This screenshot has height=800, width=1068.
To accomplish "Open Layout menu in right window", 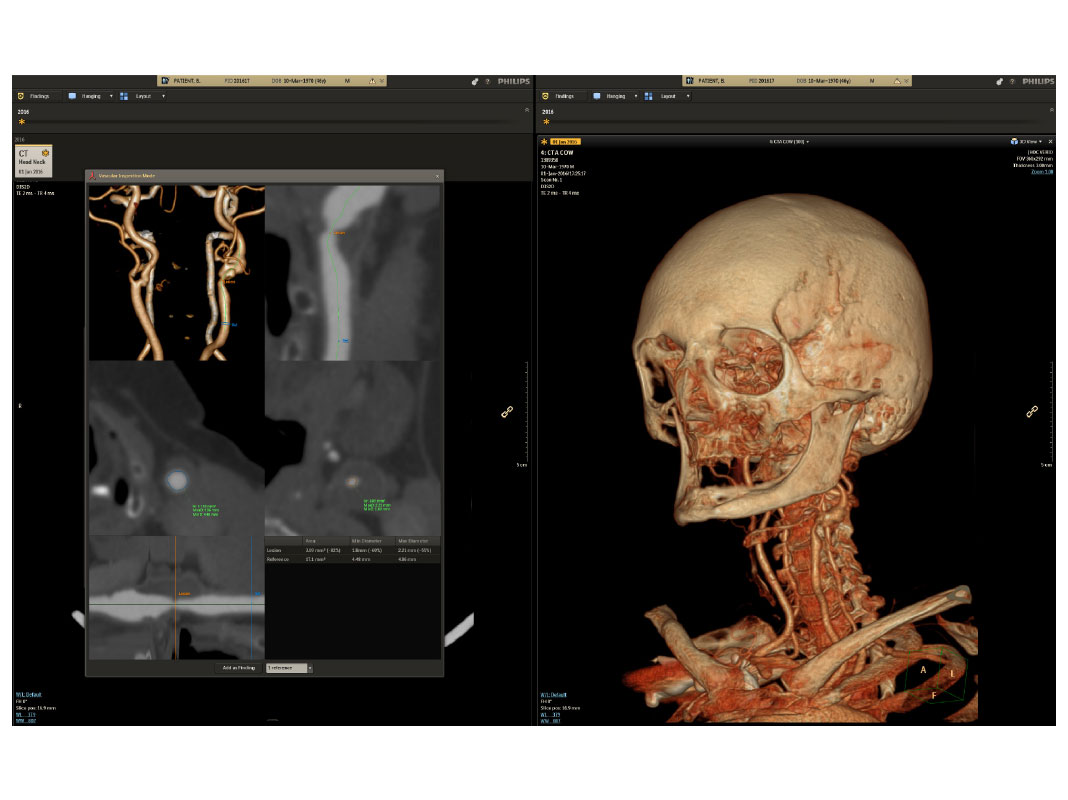I will (x=669, y=96).
